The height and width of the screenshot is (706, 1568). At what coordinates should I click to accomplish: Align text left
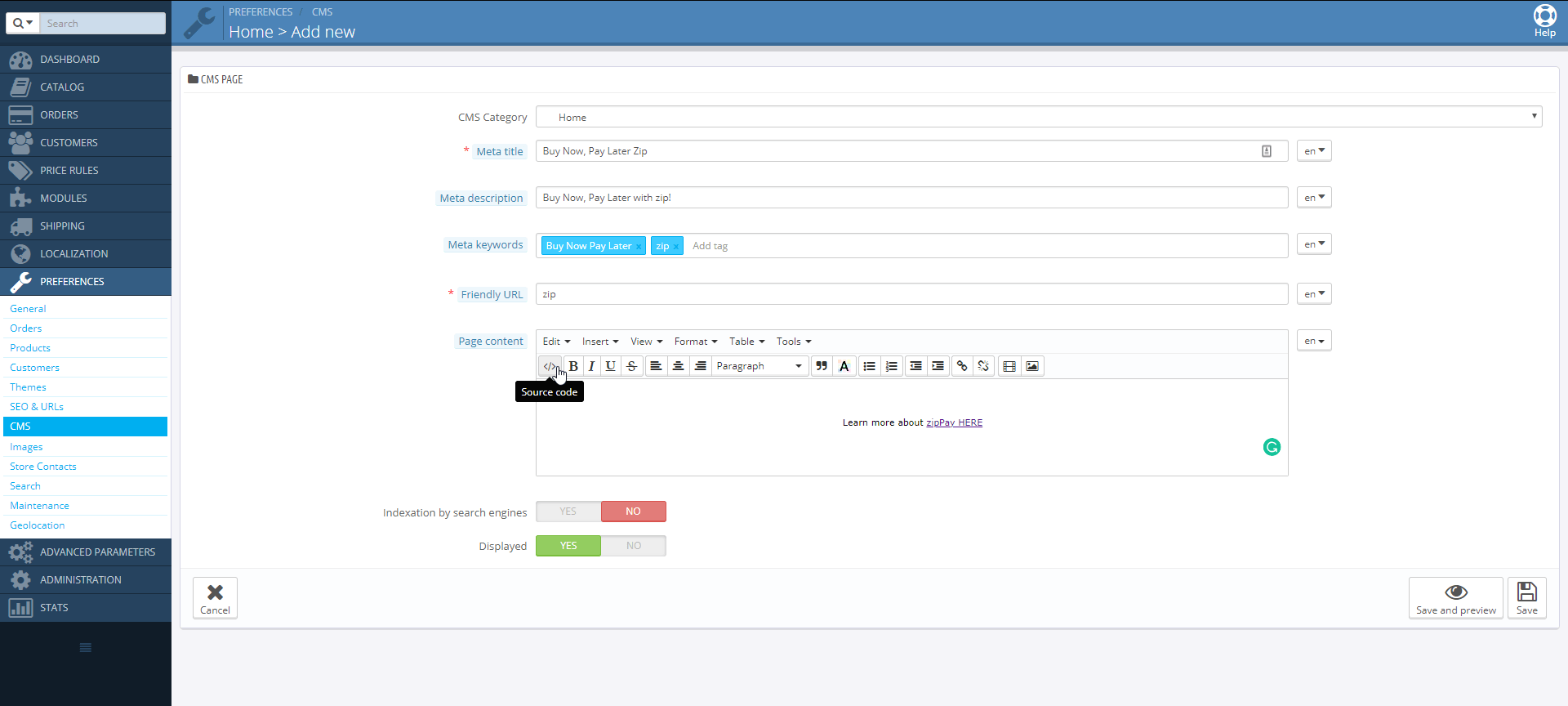click(x=656, y=366)
